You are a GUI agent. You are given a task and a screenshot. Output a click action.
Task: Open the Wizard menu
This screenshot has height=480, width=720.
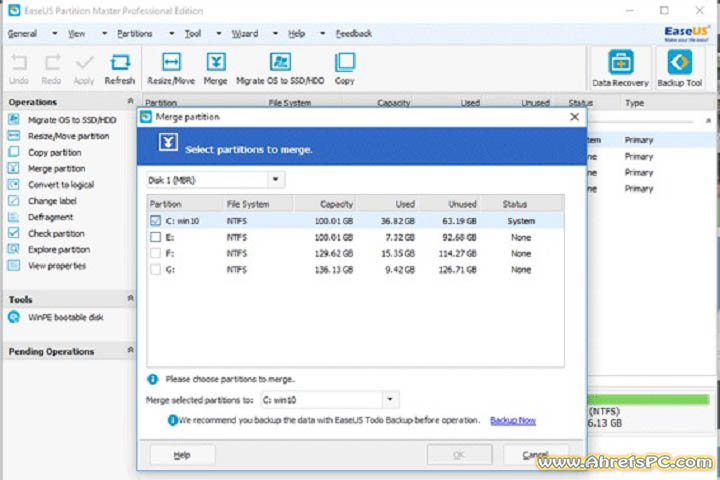[x=245, y=34]
